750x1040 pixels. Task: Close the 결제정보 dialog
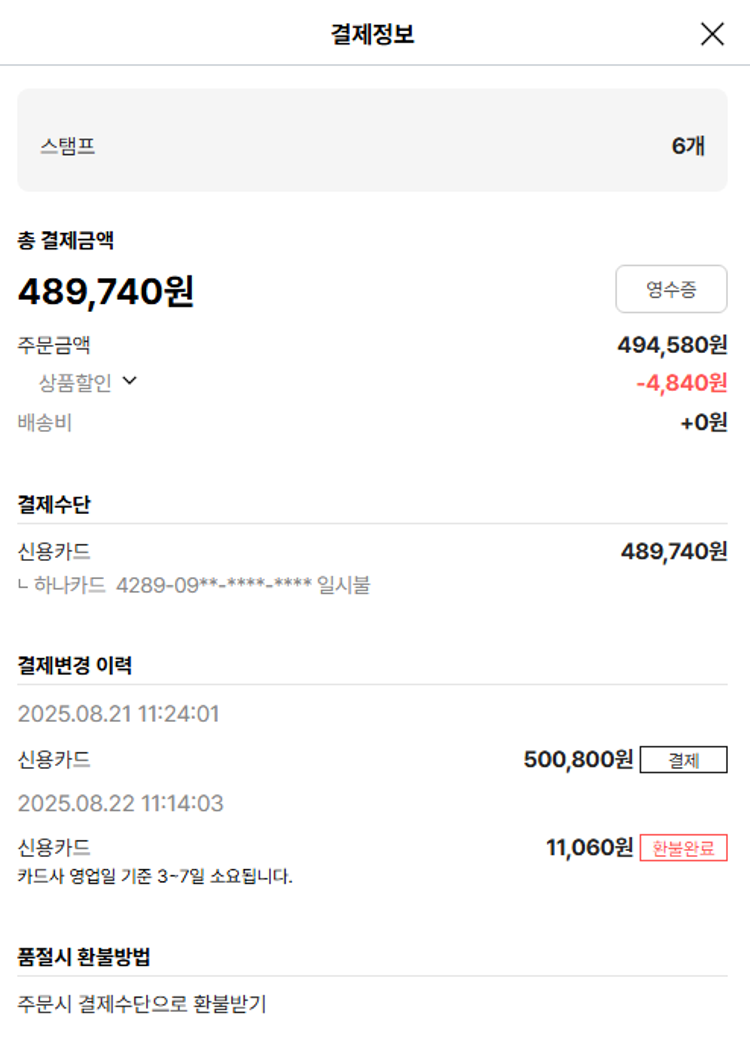(712, 34)
